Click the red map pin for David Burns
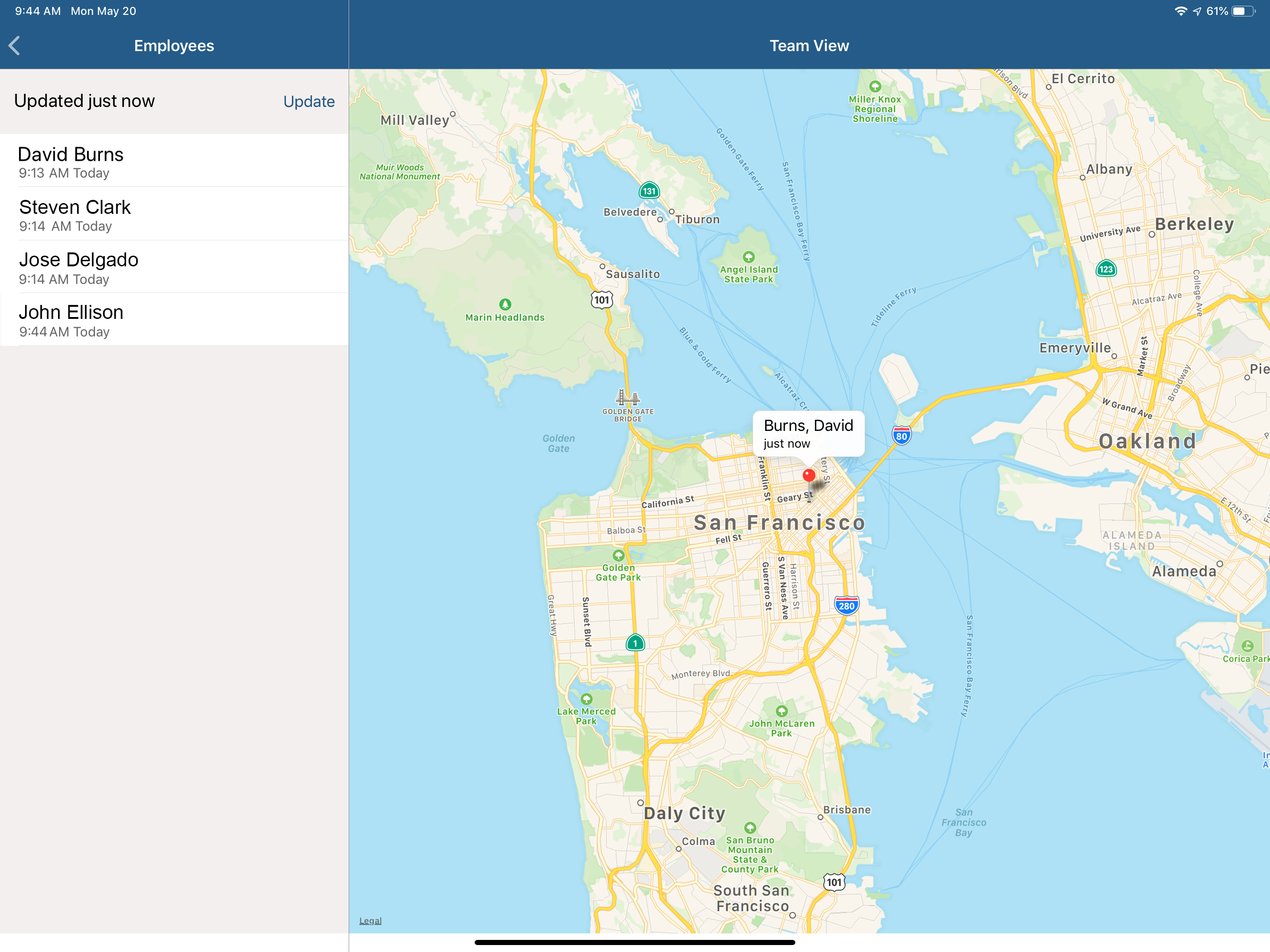This screenshot has width=1270, height=952. click(x=808, y=476)
